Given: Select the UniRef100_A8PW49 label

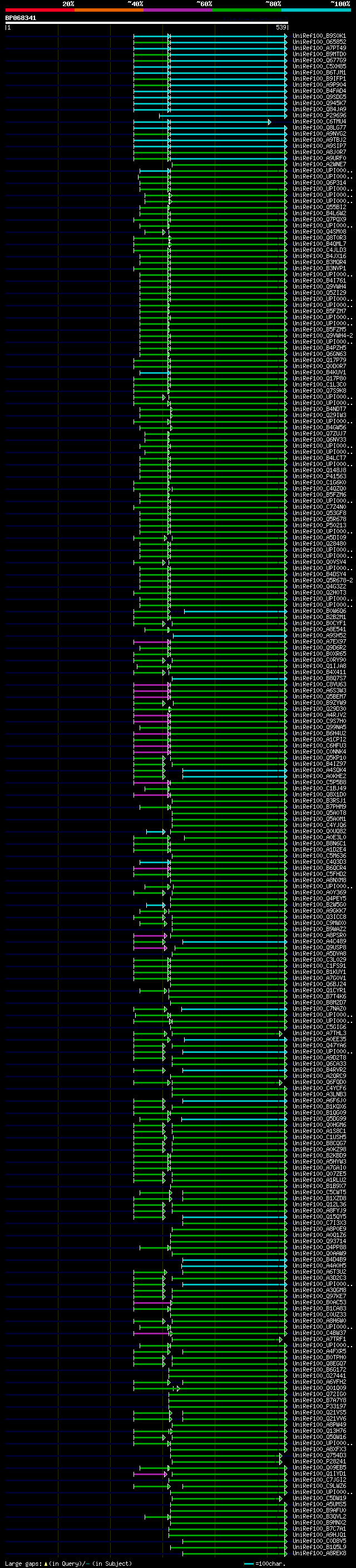Looking at the screenshot, I should click(319, 1425).
